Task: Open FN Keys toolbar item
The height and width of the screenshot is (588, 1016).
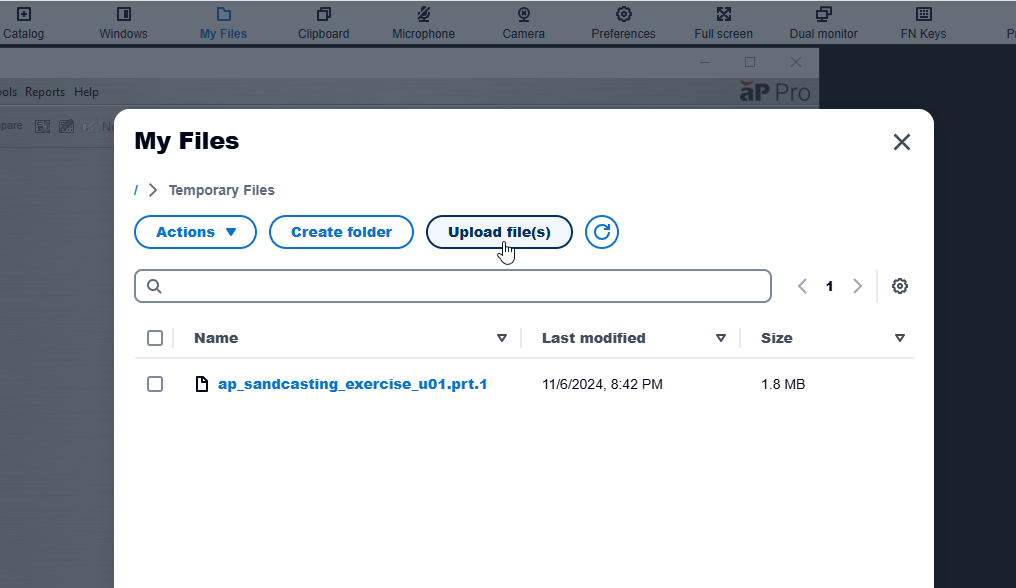Action: 923,23
